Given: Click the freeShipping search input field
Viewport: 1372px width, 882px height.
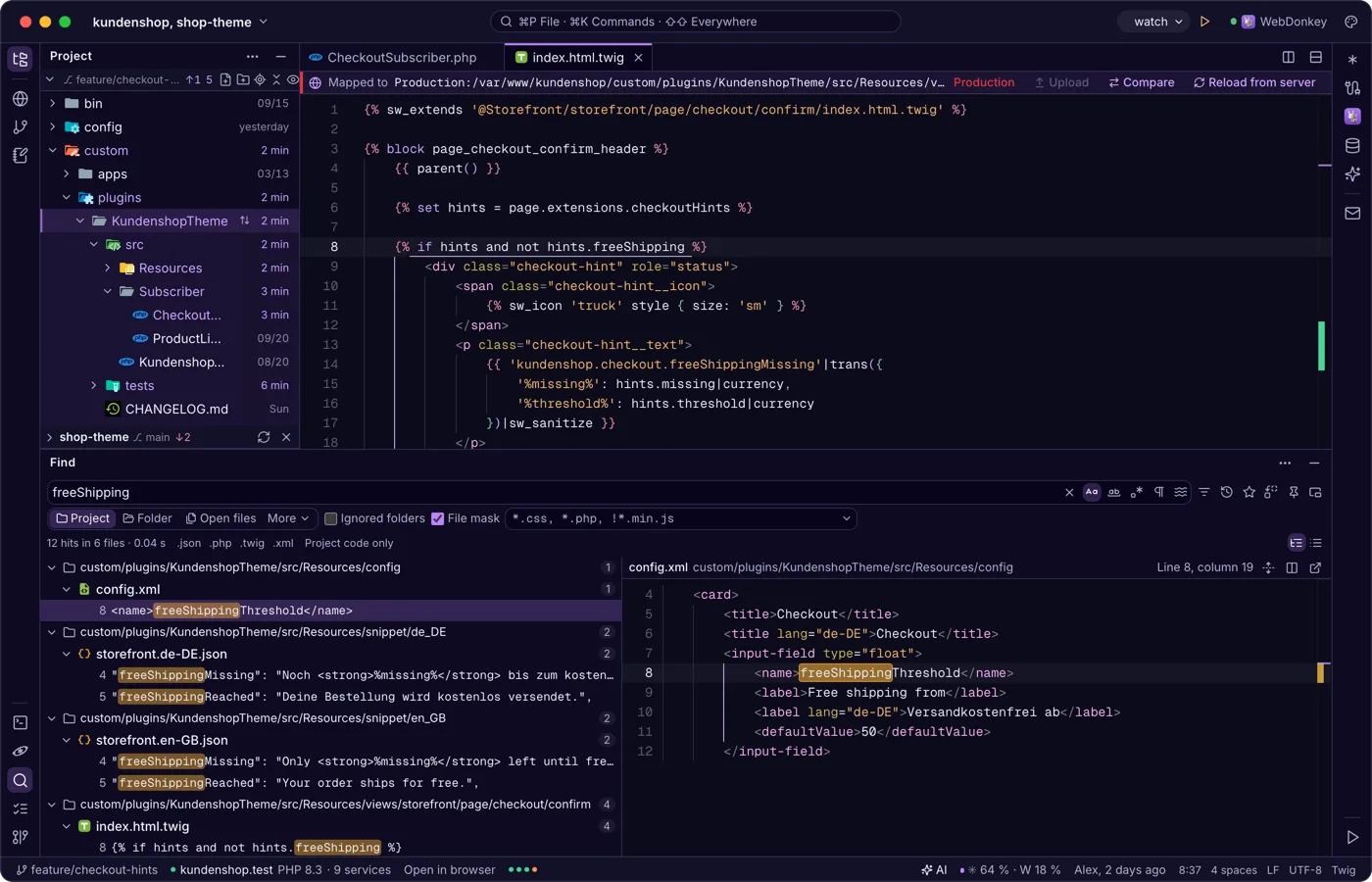Looking at the screenshot, I should tap(554, 492).
